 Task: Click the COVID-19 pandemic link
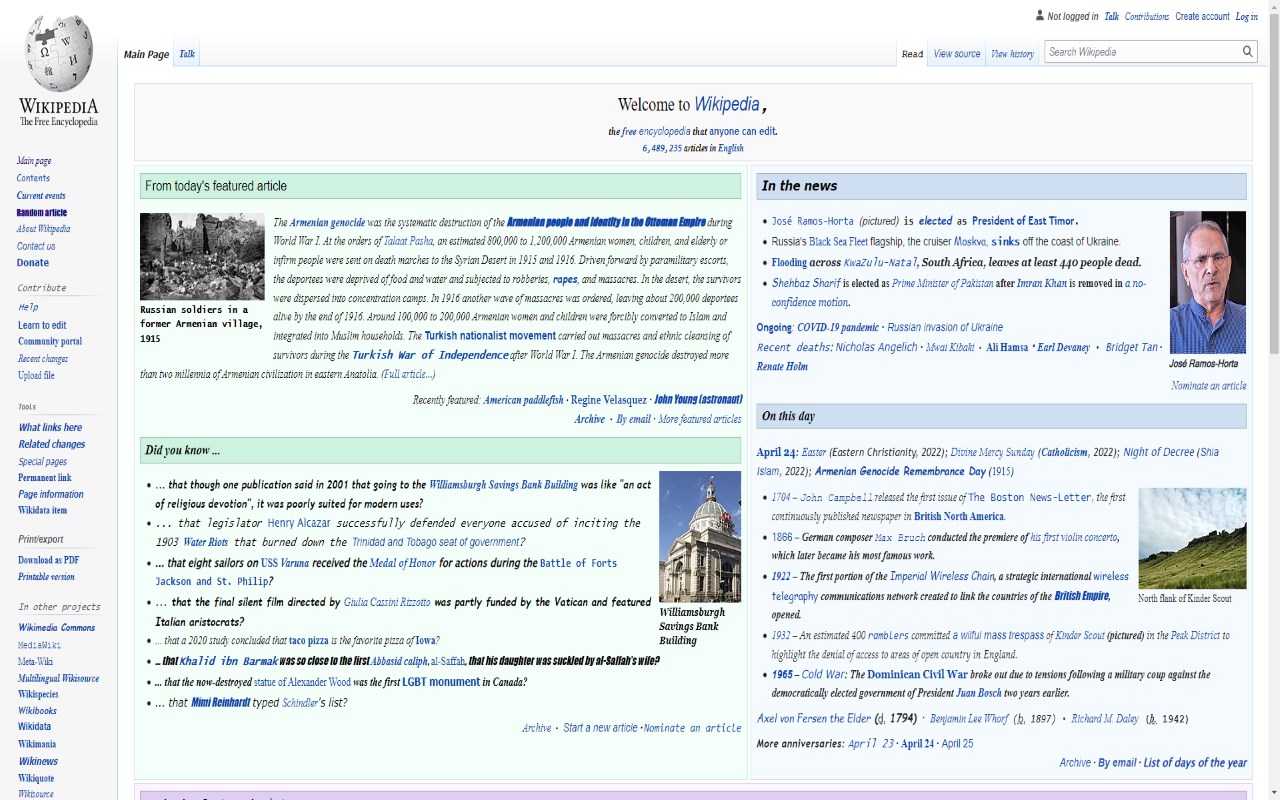pyautogui.click(x=838, y=328)
